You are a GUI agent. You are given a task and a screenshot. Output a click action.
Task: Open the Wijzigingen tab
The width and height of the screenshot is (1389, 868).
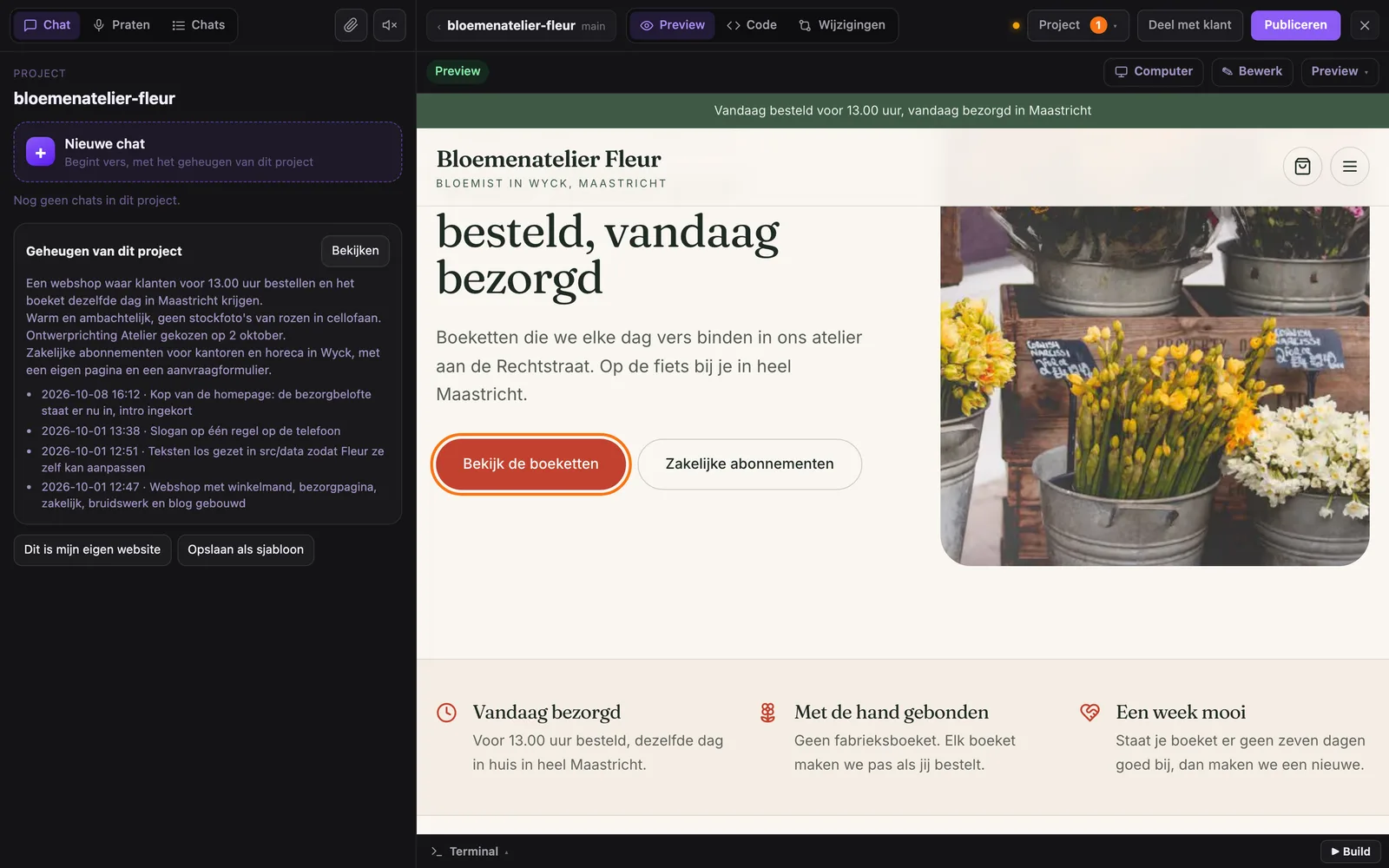click(x=842, y=25)
